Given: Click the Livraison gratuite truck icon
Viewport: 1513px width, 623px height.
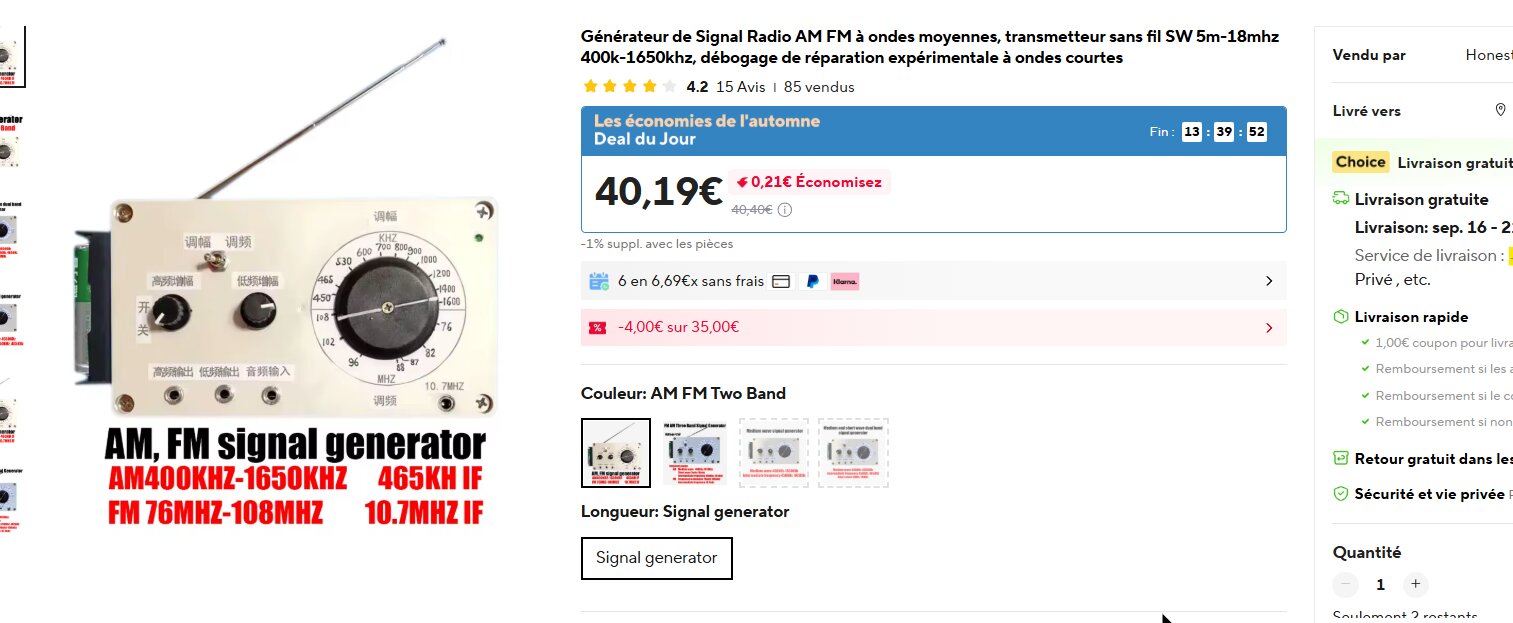Looking at the screenshot, I should pyautogui.click(x=1341, y=199).
